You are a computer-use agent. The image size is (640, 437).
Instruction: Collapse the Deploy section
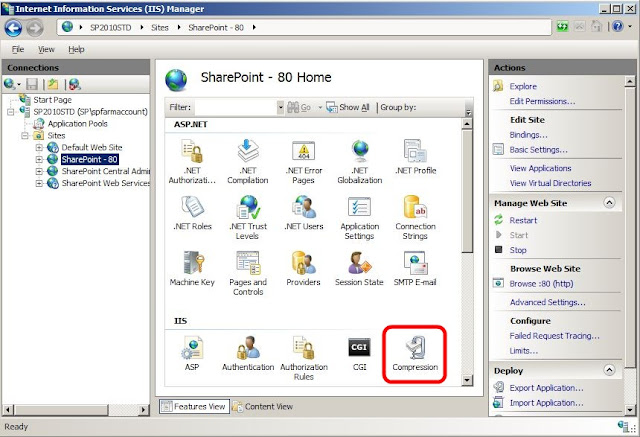pos(609,370)
